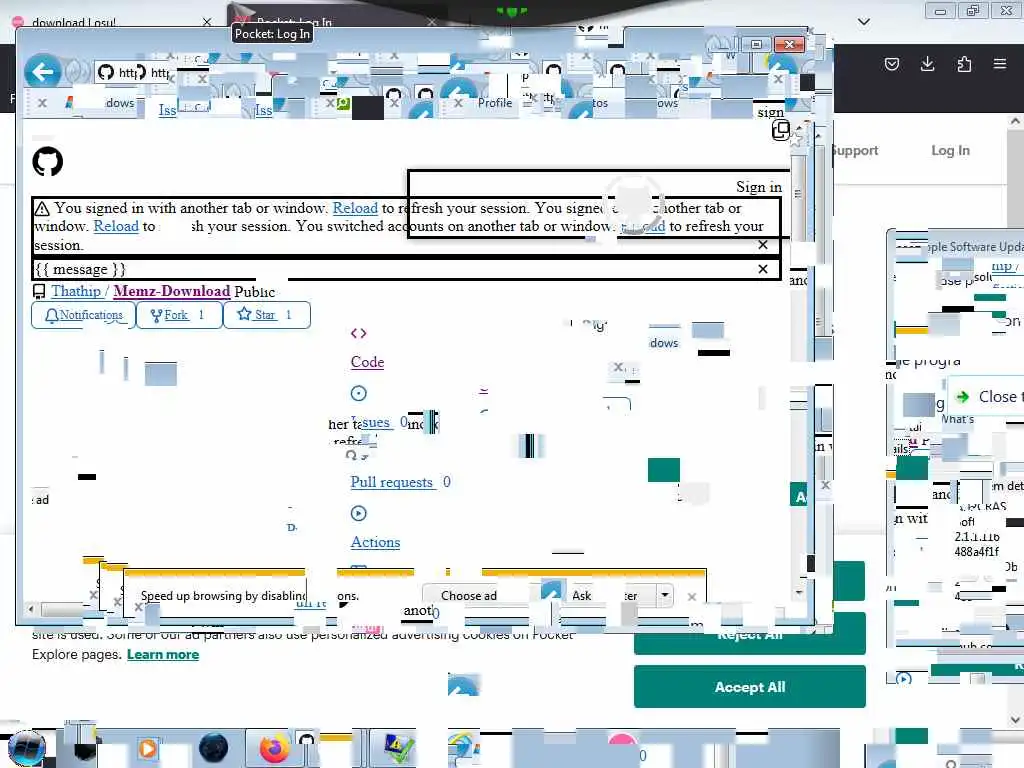Open the Windows Start orb
Viewport: 1024px width, 768px height.
27,748
